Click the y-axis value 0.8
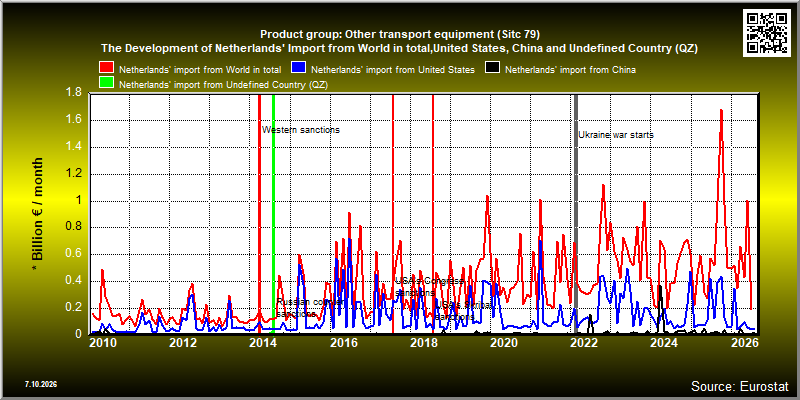This screenshot has height=400, width=800. 75,228
